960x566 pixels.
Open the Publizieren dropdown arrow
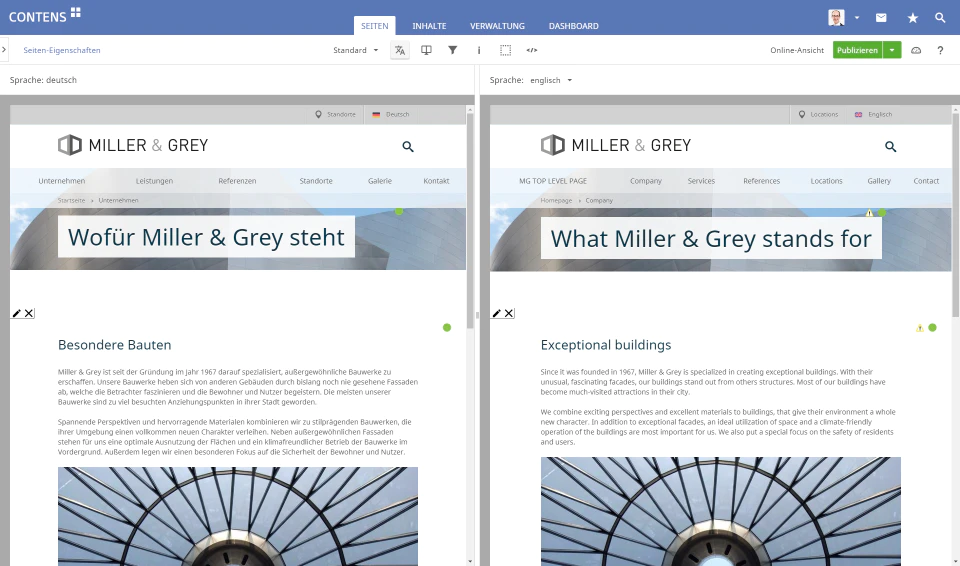point(892,50)
